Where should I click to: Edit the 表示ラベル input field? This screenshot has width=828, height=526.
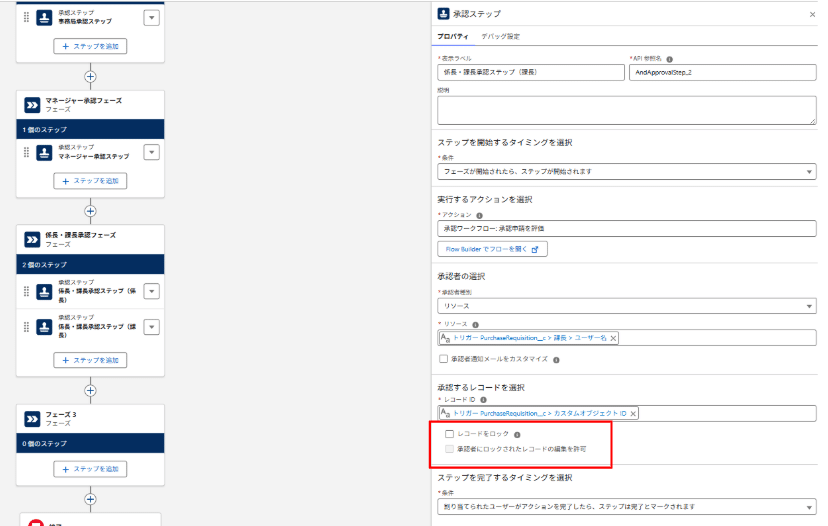point(531,72)
